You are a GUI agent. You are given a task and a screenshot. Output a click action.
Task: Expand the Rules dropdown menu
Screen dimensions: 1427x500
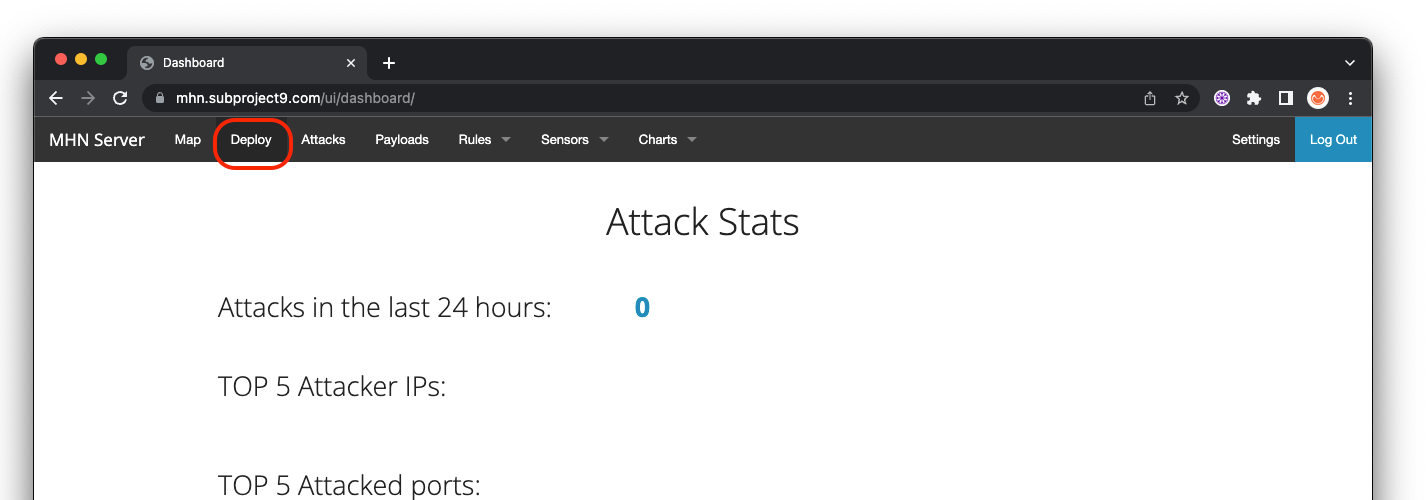click(x=485, y=140)
